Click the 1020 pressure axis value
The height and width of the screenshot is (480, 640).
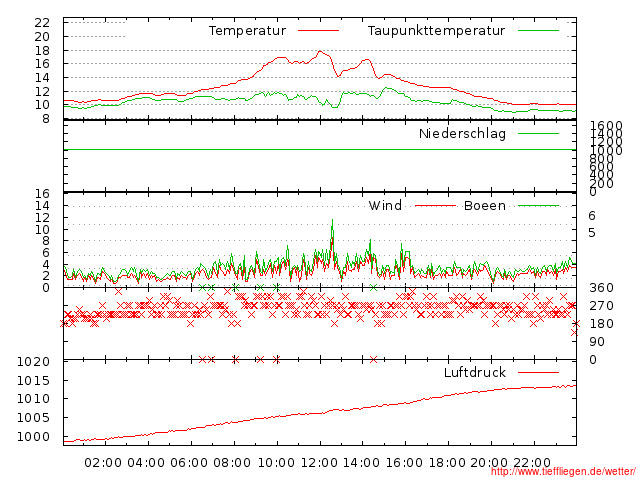click(33, 362)
